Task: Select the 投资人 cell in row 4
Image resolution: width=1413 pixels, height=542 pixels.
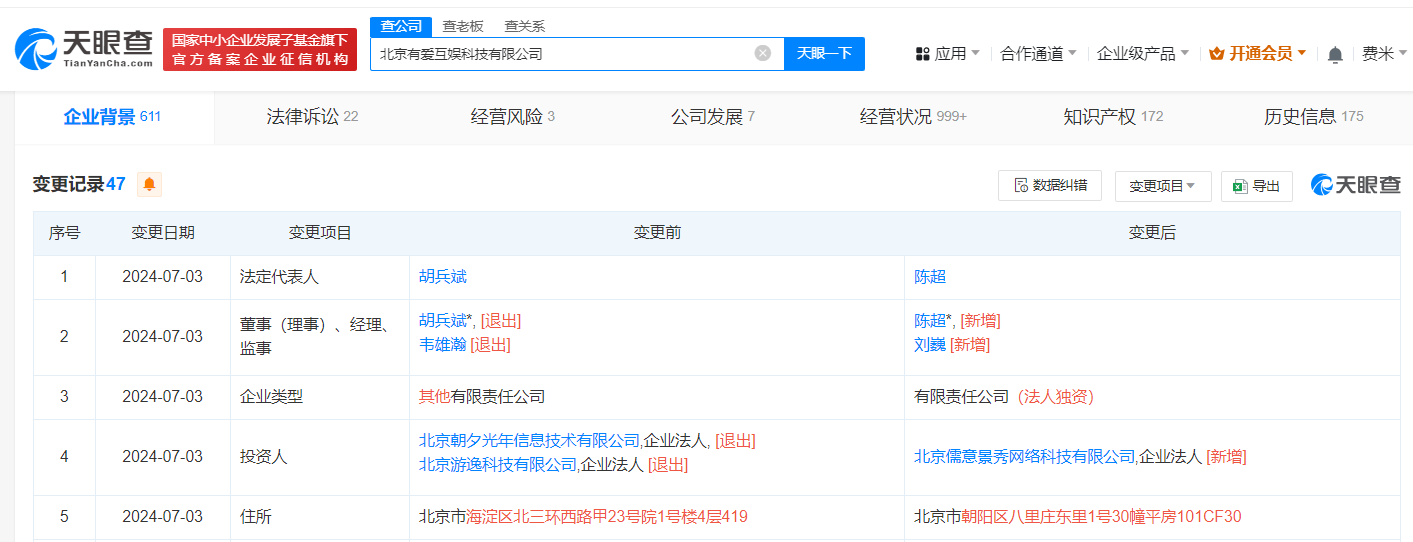Action: pyautogui.click(x=320, y=457)
